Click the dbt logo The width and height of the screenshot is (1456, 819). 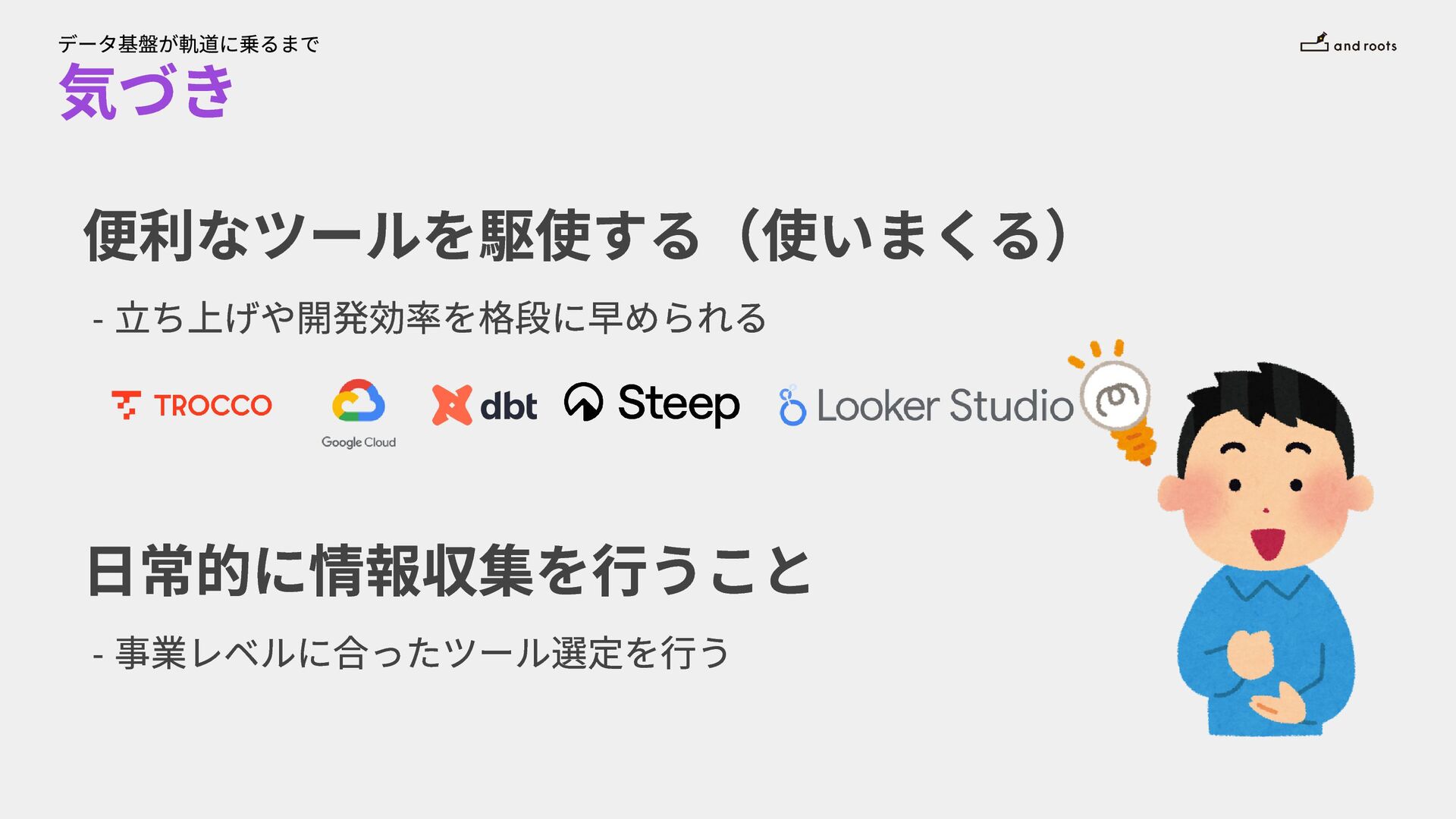click(x=484, y=405)
